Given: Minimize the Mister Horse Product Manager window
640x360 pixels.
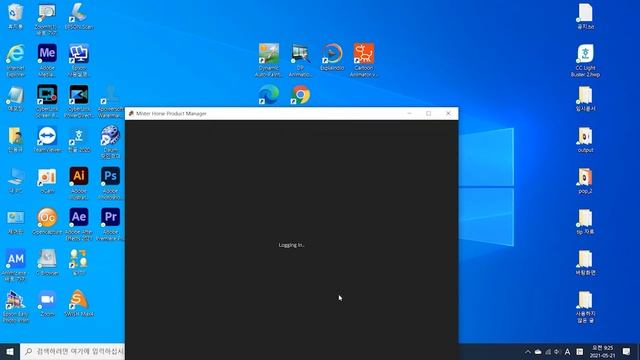Looking at the screenshot, I should [409, 113].
